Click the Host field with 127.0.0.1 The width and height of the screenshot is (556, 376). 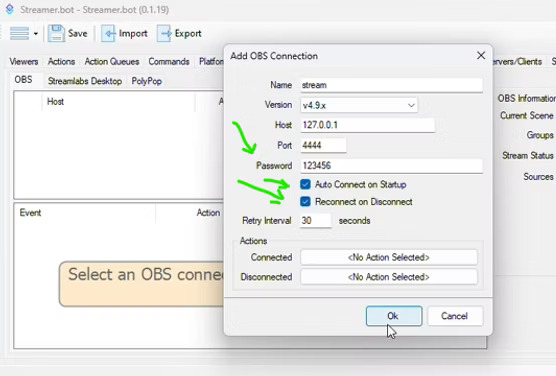(x=367, y=125)
